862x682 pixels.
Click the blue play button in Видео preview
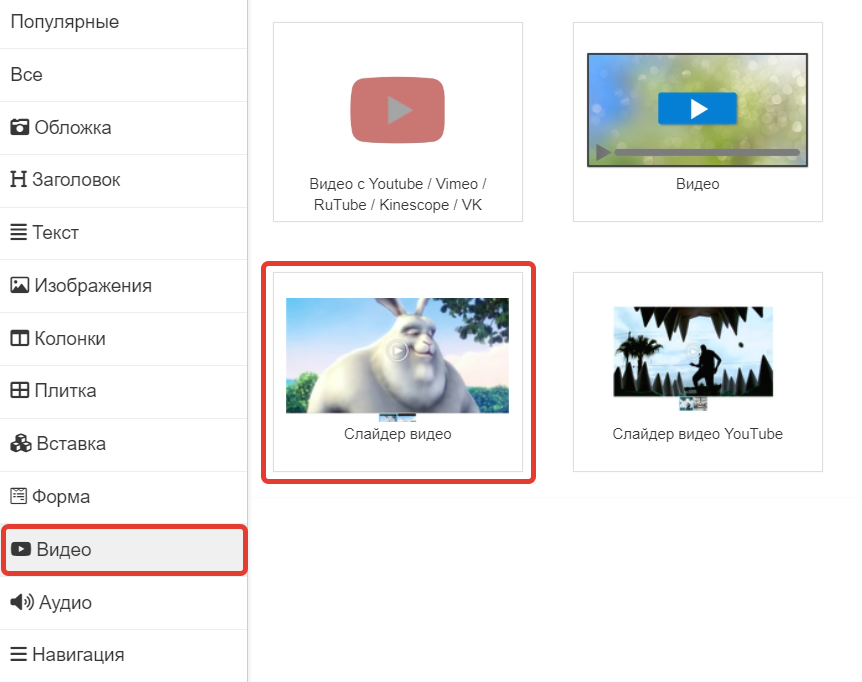[x=698, y=108]
